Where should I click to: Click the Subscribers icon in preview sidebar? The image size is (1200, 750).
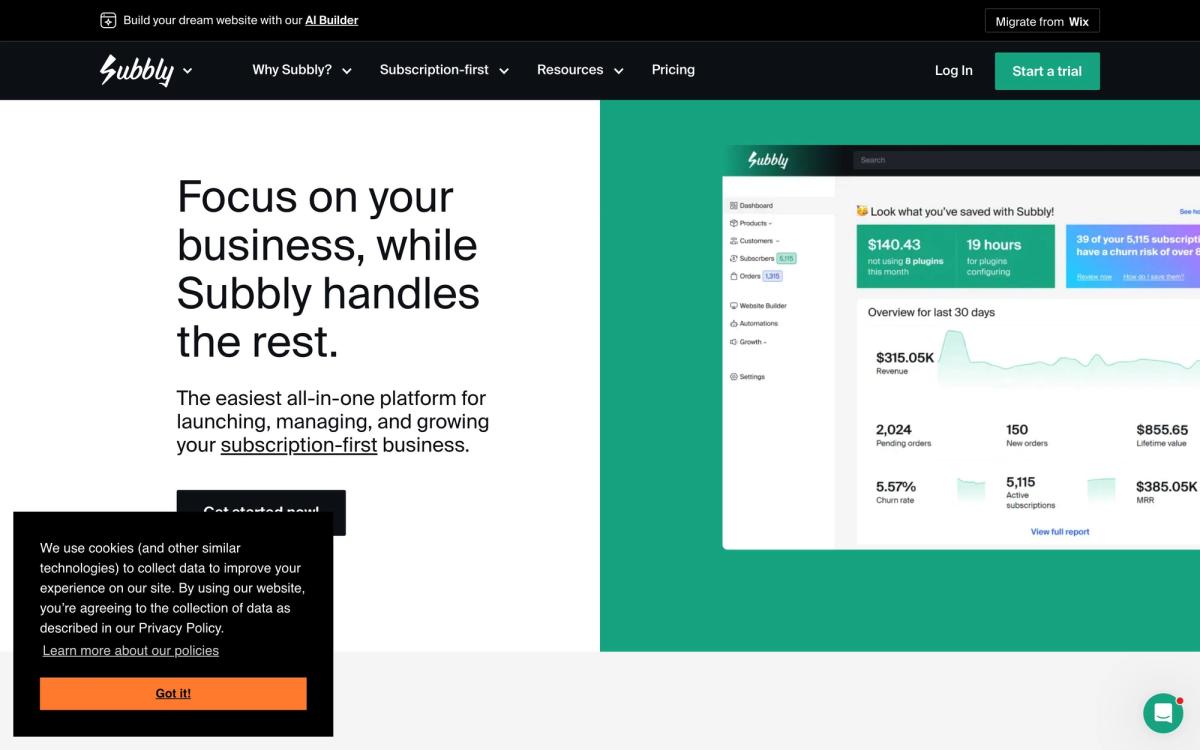tap(734, 259)
